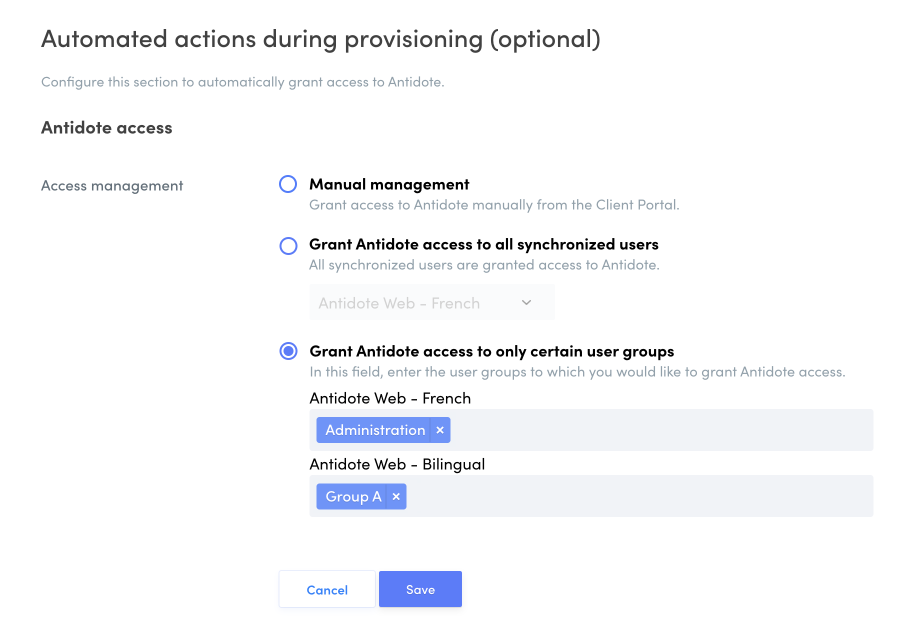Viewport: 909px width, 624px height.
Task: Save the provisioning settings
Action: 420,589
